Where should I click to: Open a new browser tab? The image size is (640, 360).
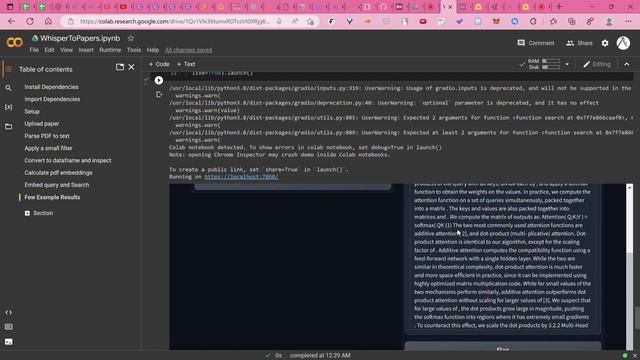[x=559, y=7]
